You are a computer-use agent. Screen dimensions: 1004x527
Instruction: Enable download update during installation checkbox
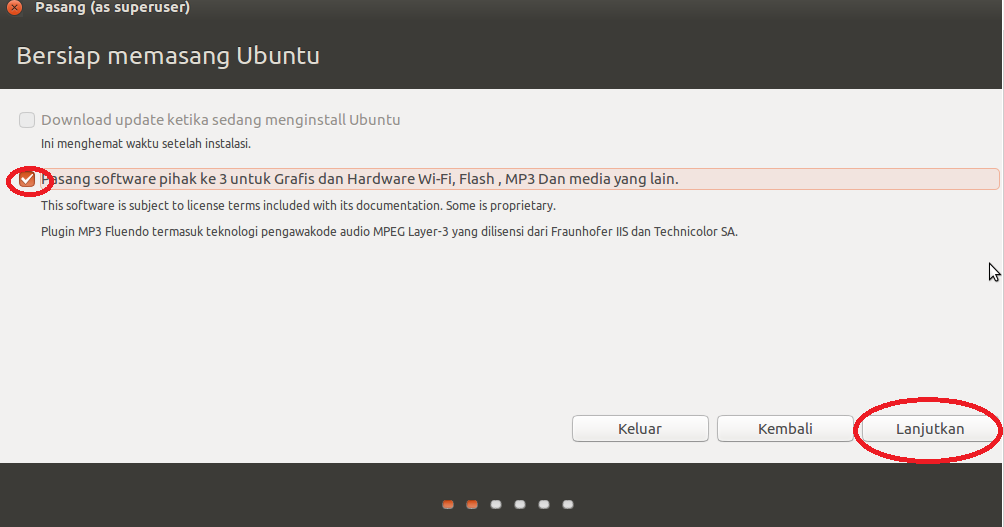point(27,120)
